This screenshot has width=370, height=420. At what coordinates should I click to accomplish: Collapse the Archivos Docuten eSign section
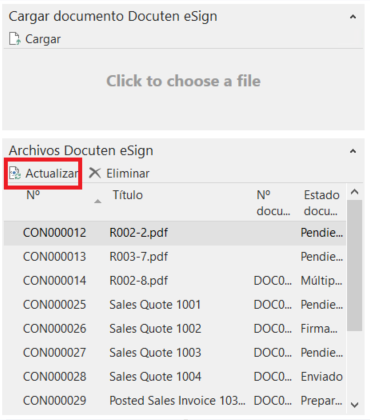click(x=353, y=151)
